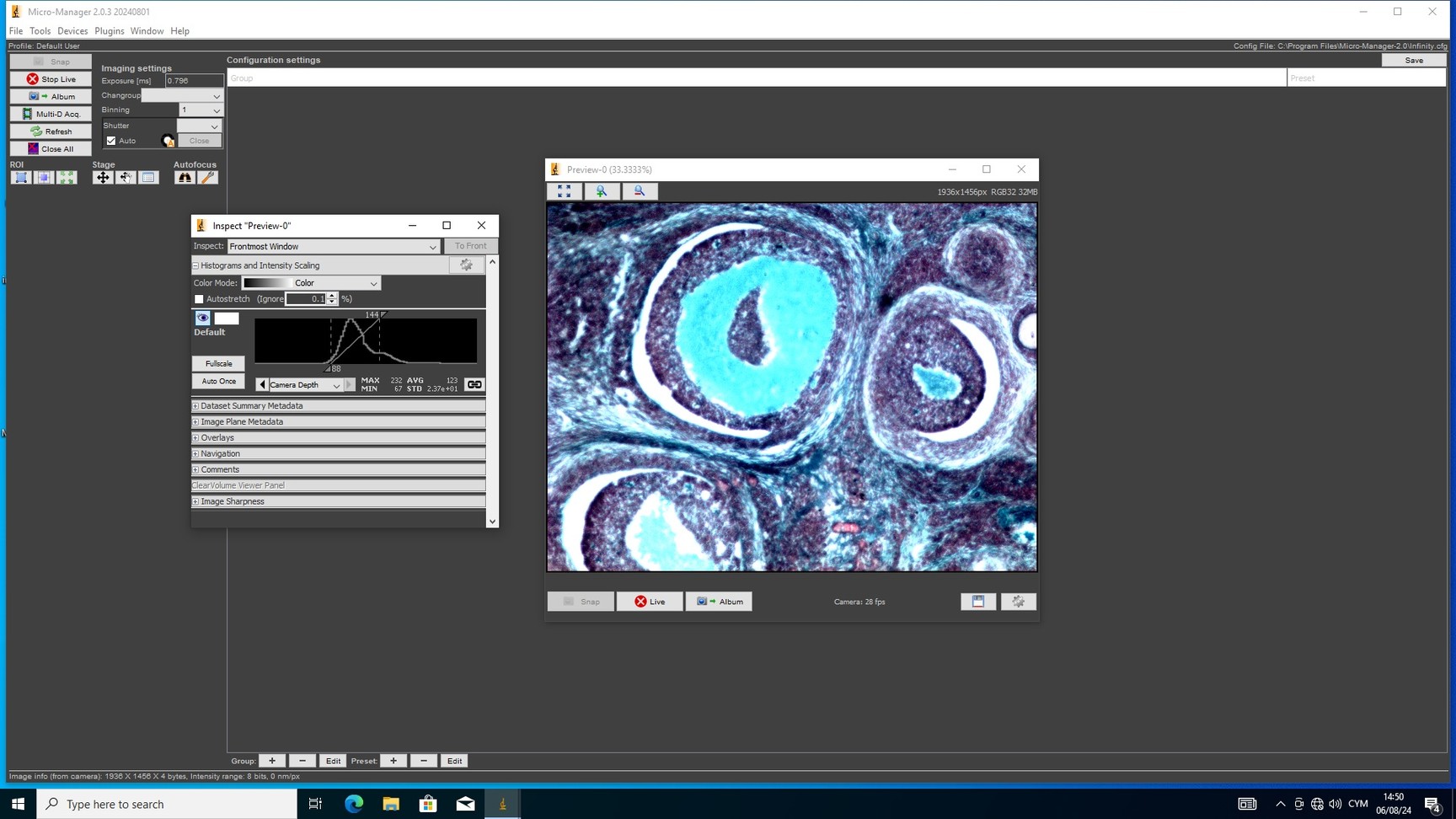Open the Binning dropdown
The width and height of the screenshot is (1456, 819).
(201, 110)
